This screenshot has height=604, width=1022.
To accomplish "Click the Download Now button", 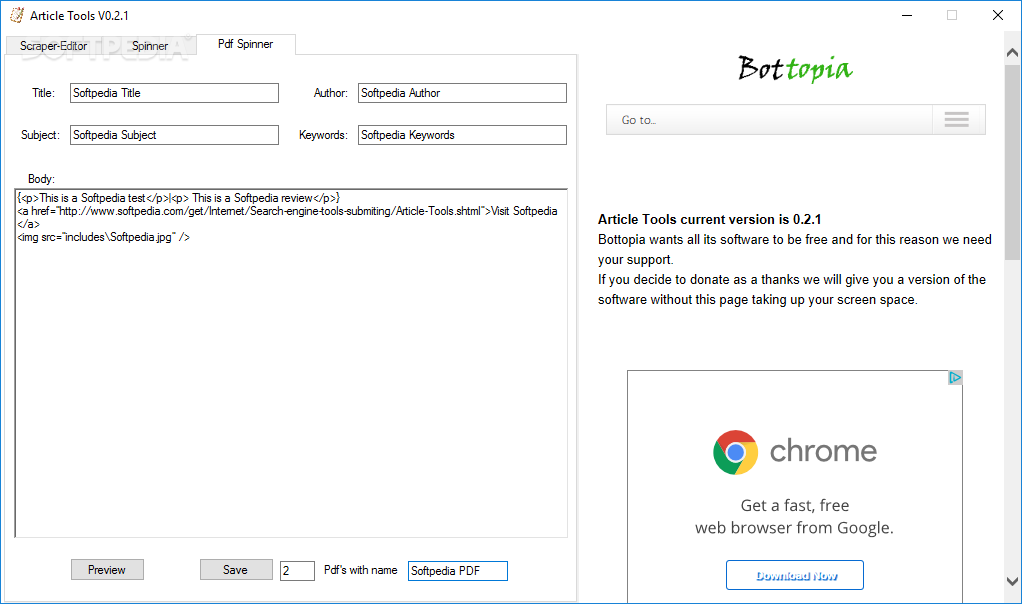I will click(795, 575).
